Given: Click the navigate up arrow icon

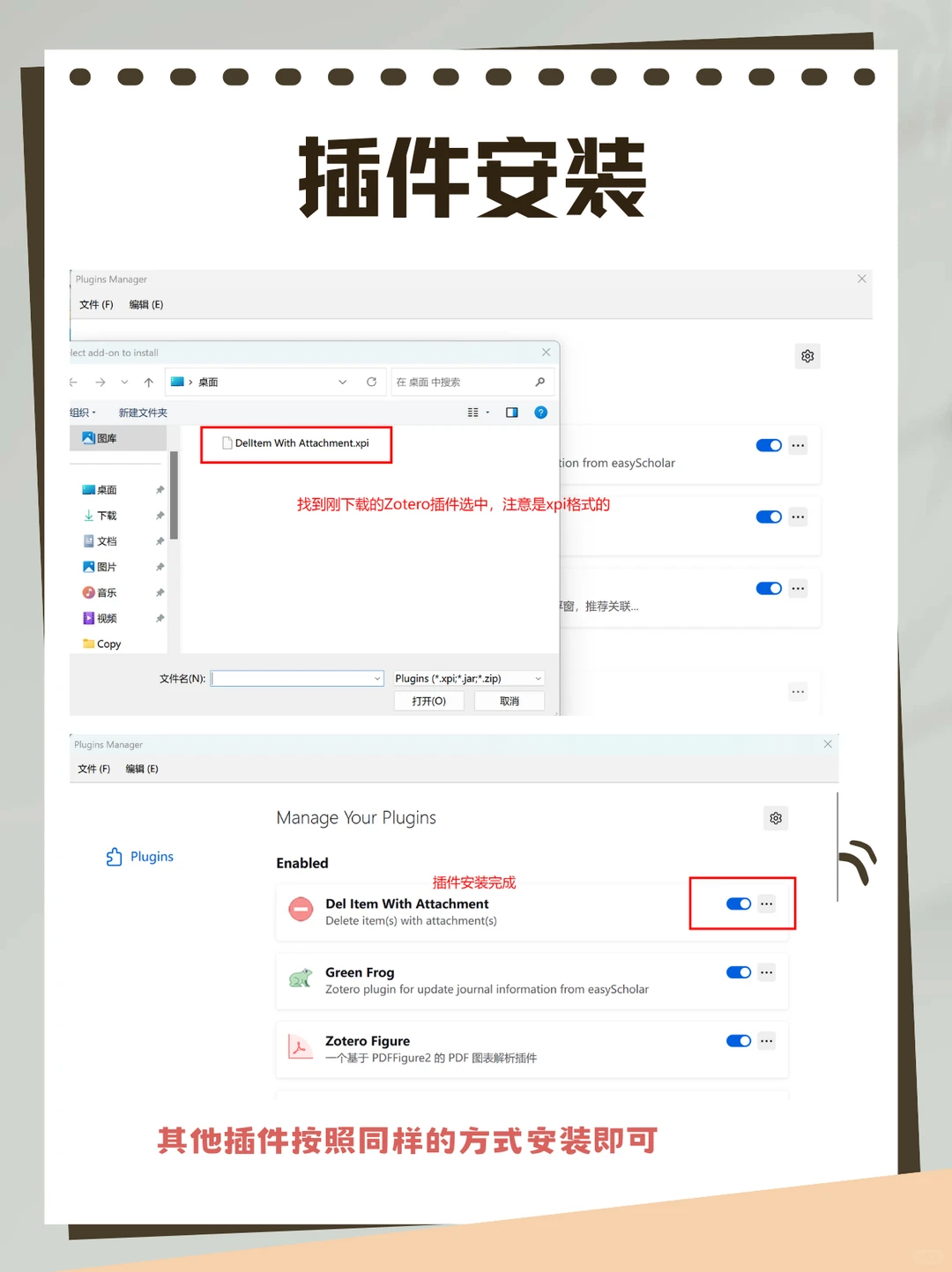Looking at the screenshot, I should coord(148,382).
